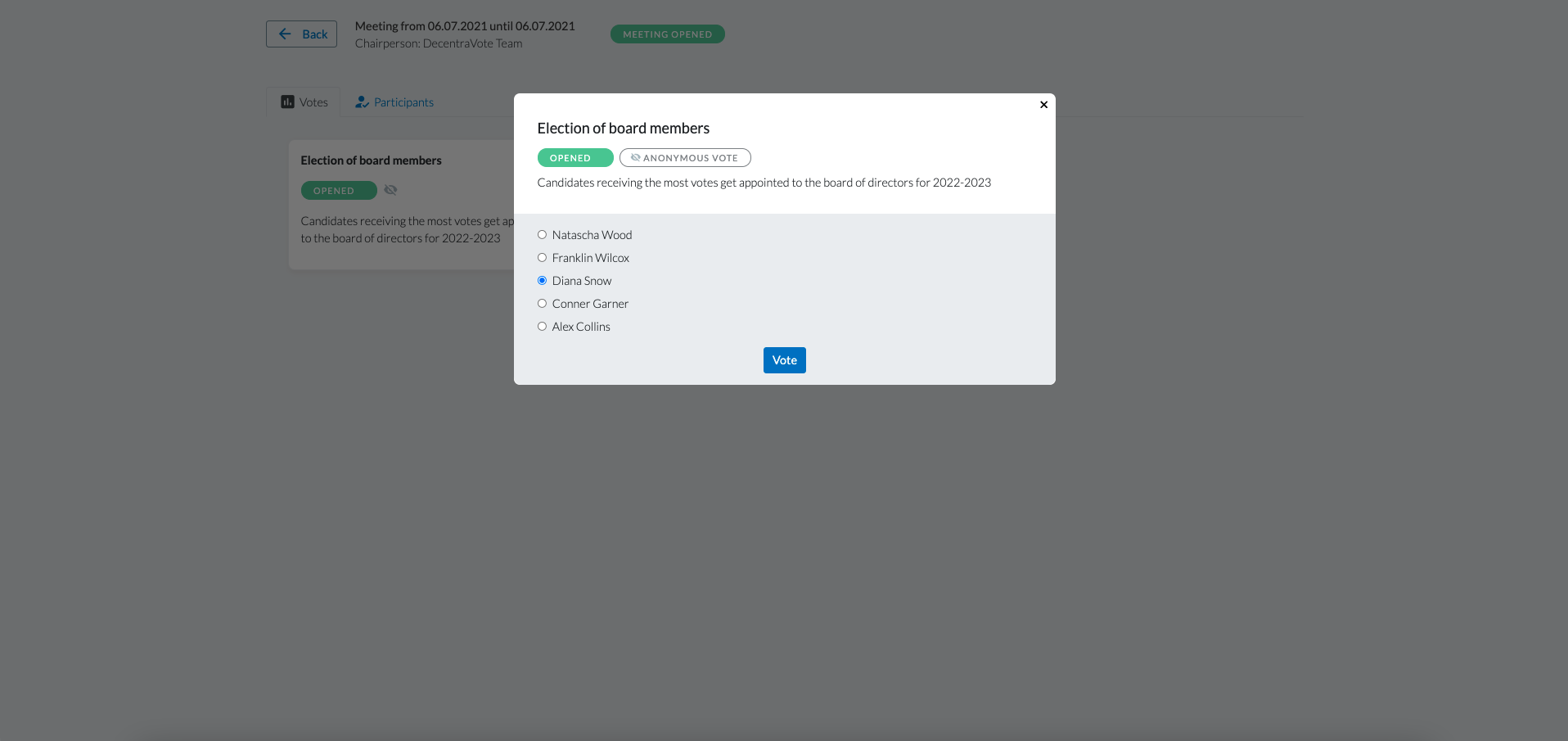Click the meeting date range heading
The image size is (1568, 741).
click(465, 26)
